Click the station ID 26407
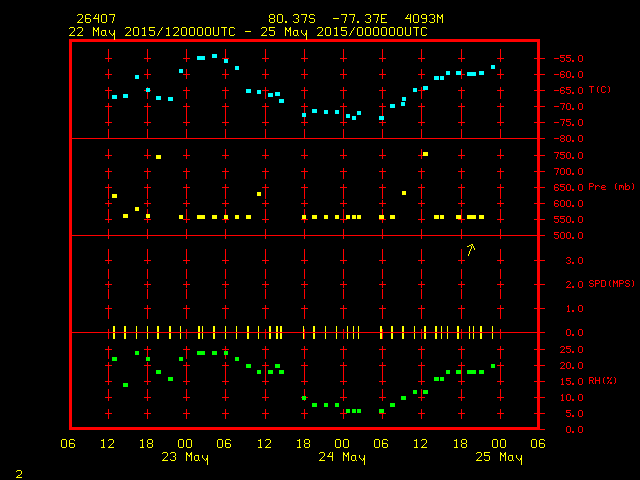 coord(96,19)
